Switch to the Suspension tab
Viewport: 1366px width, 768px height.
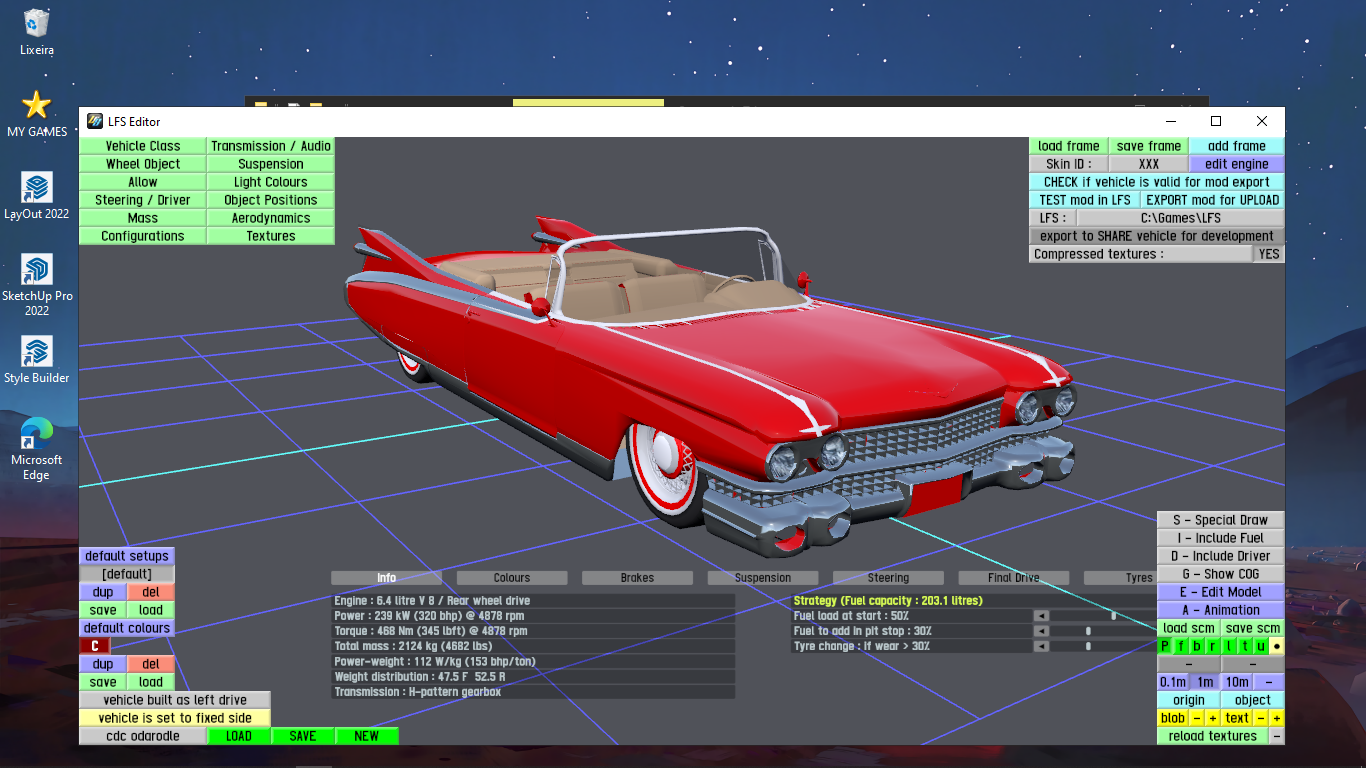763,578
